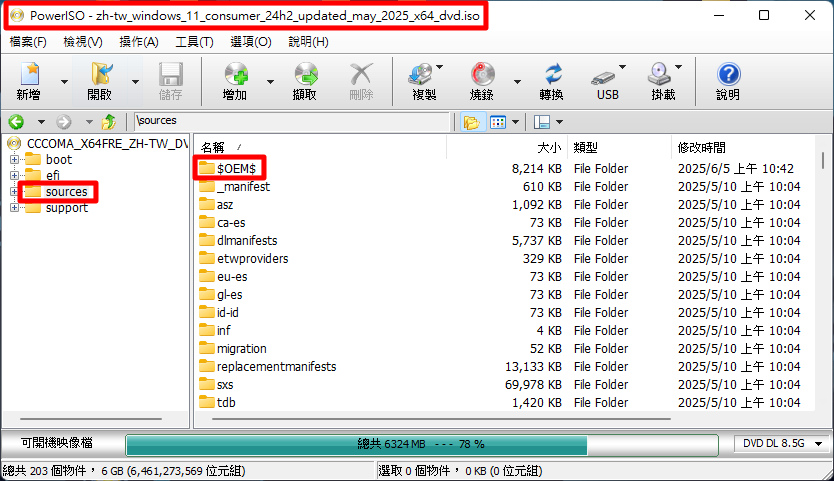Click the Extract (擷取) icon

[306, 74]
